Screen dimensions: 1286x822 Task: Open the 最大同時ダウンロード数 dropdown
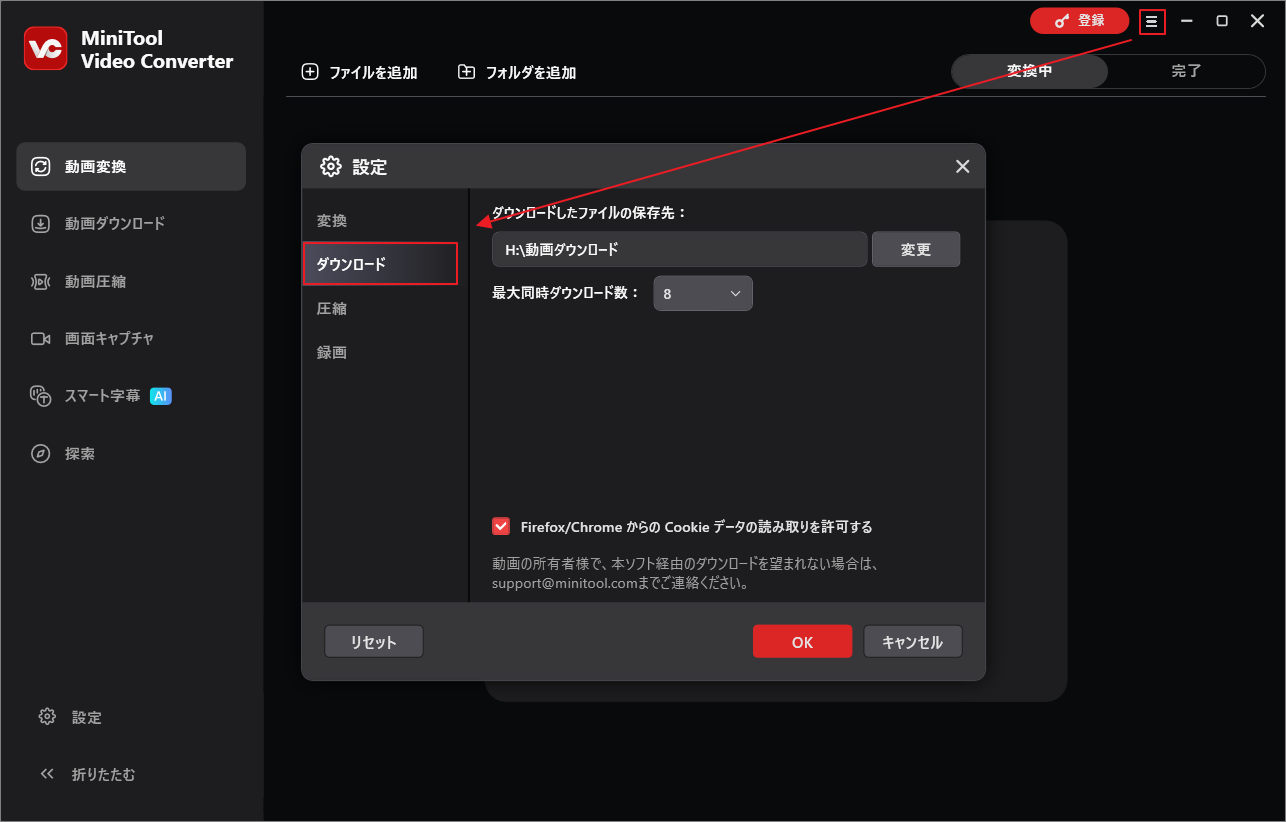coord(703,293)
